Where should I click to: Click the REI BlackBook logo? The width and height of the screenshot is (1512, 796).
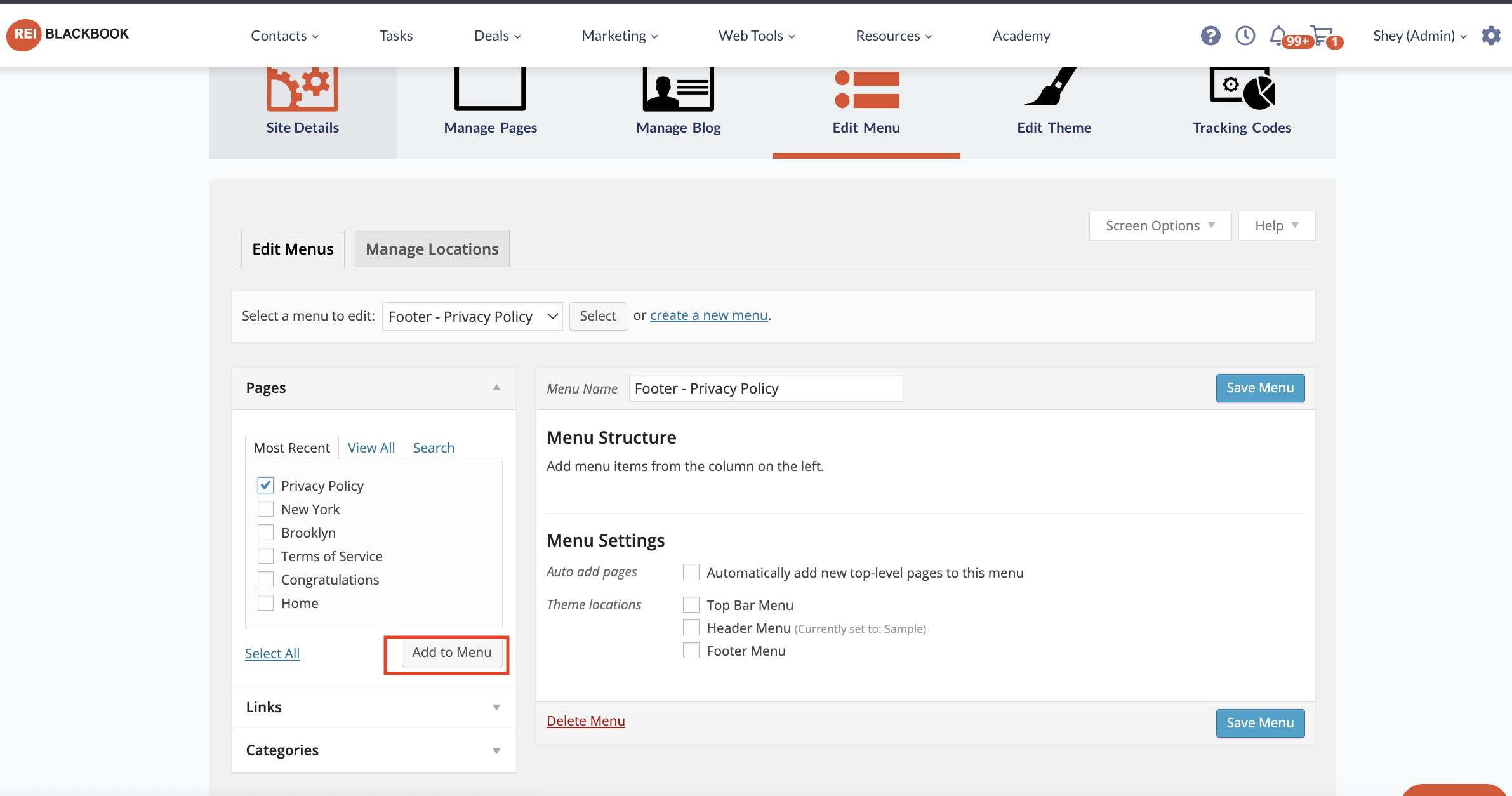(x=68, y=34)
